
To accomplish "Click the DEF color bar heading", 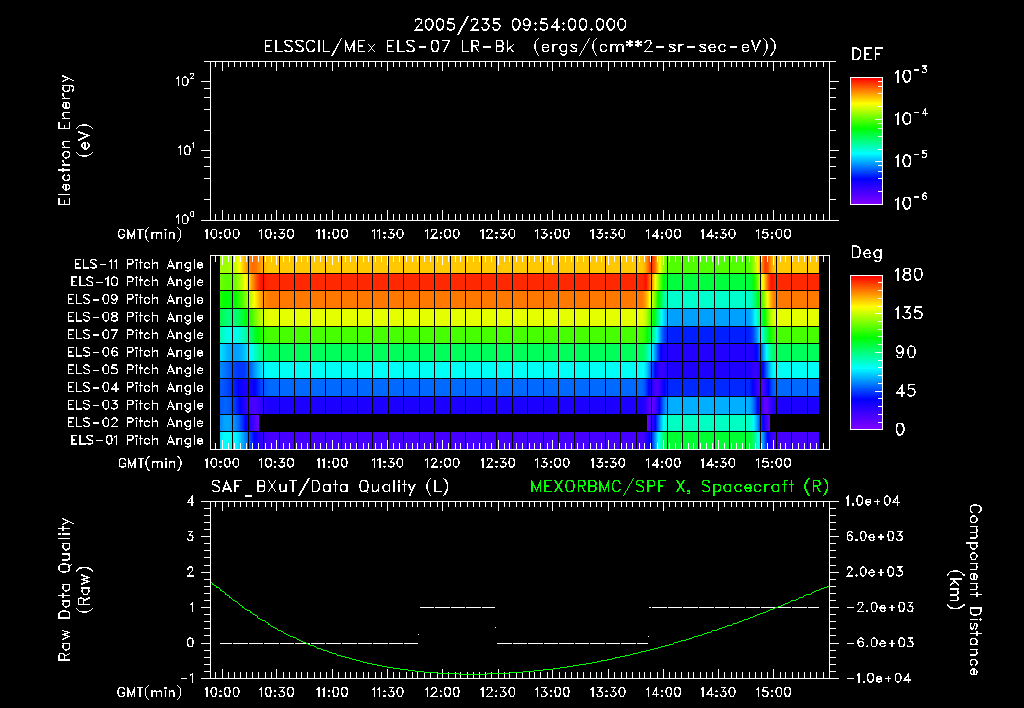I will click(866, 54).
